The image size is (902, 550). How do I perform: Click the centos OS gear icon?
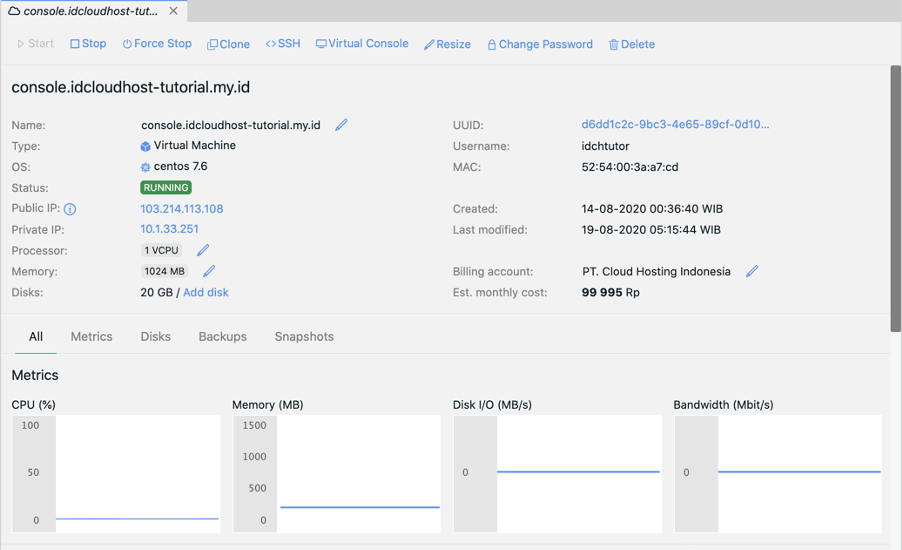click(x=145, y=167)
